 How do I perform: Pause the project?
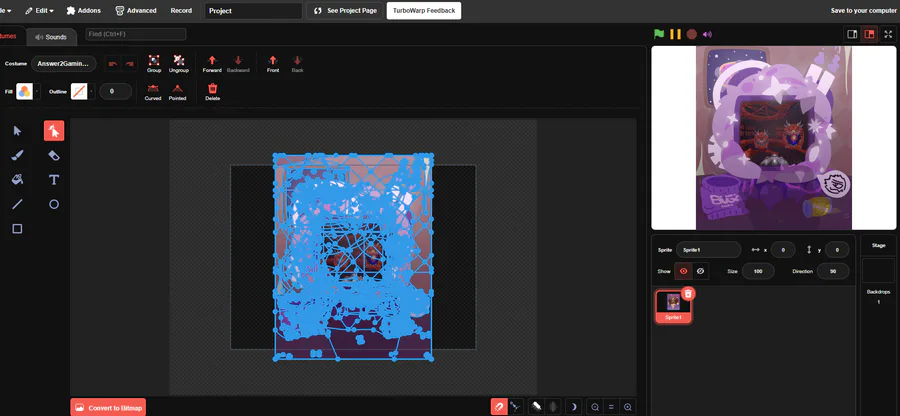coord(676,34)
